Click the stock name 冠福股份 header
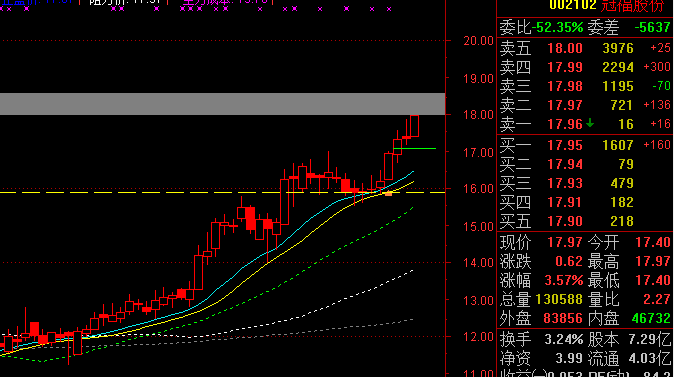 point(632,6)
